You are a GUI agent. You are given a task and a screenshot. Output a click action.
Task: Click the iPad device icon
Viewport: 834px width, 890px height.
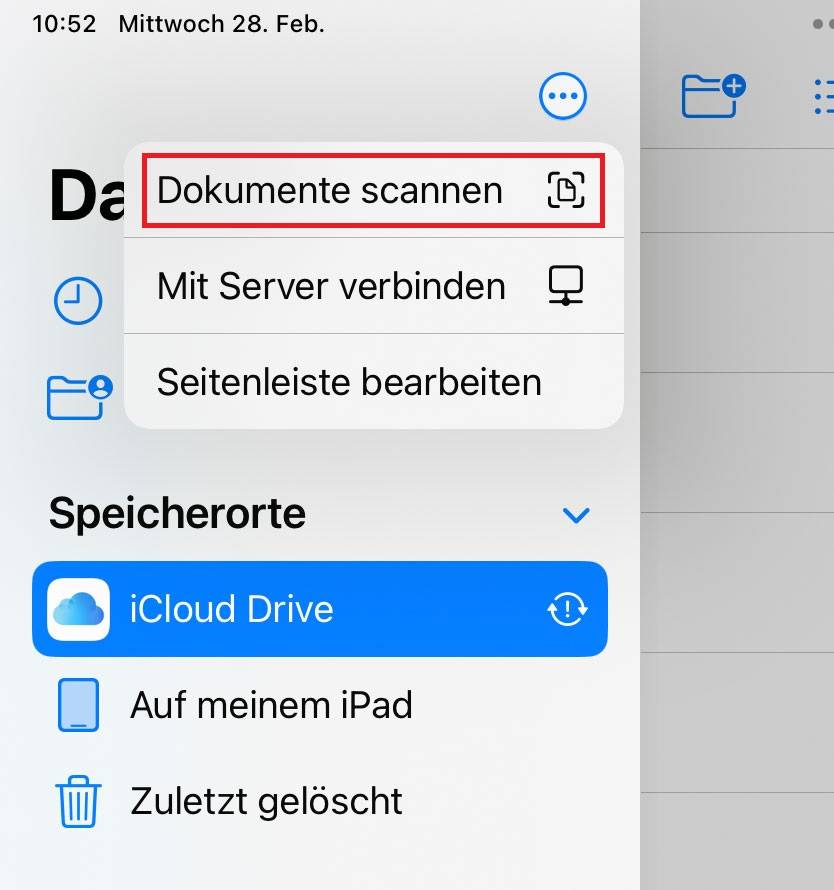pos(78,705)
